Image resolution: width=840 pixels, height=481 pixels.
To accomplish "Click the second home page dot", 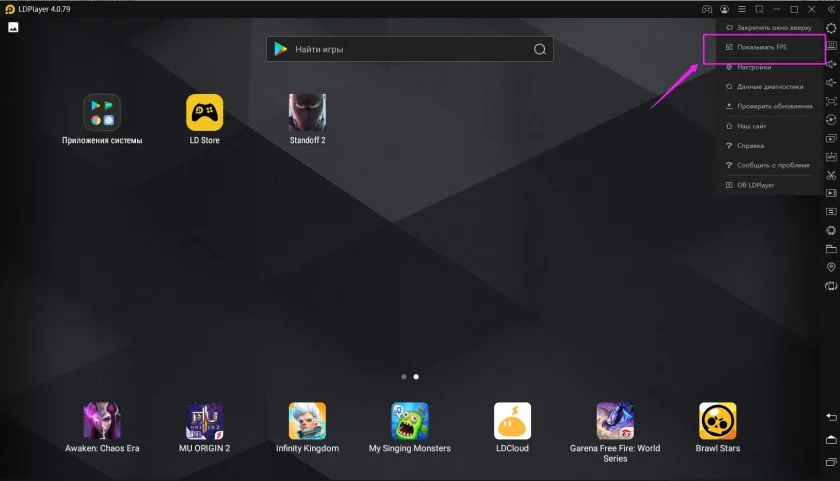I will tap(416, 377).
